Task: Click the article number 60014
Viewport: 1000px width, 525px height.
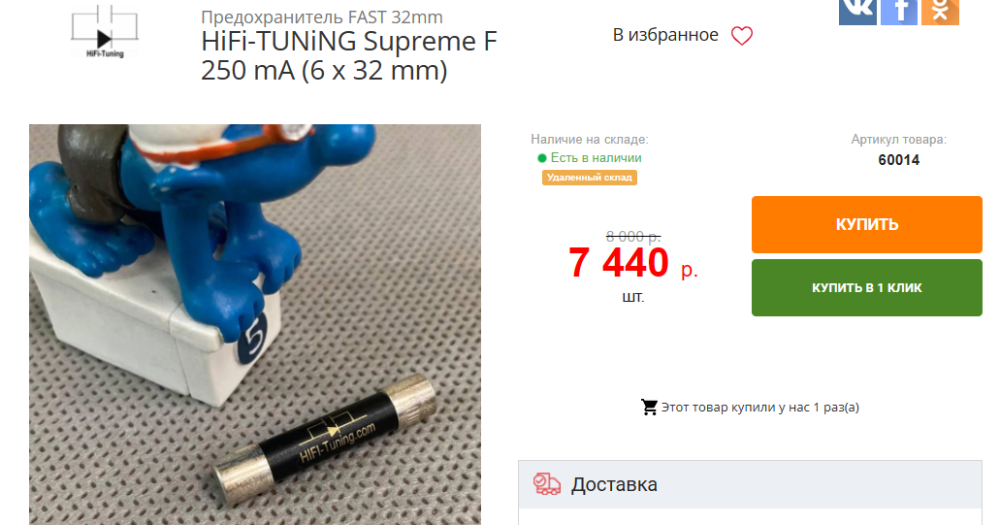Action: (x=899, y=160)
